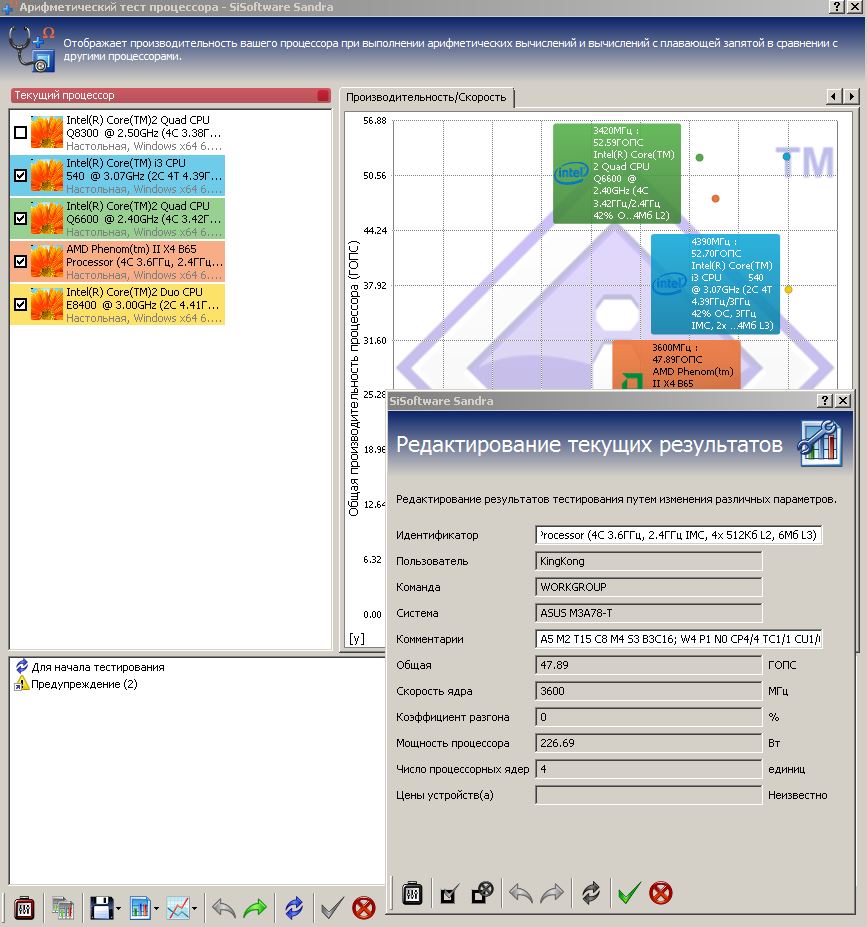Click red cancel icon in edit results dialog
This screenshot has width=867, height=927.
coord(661,893)
